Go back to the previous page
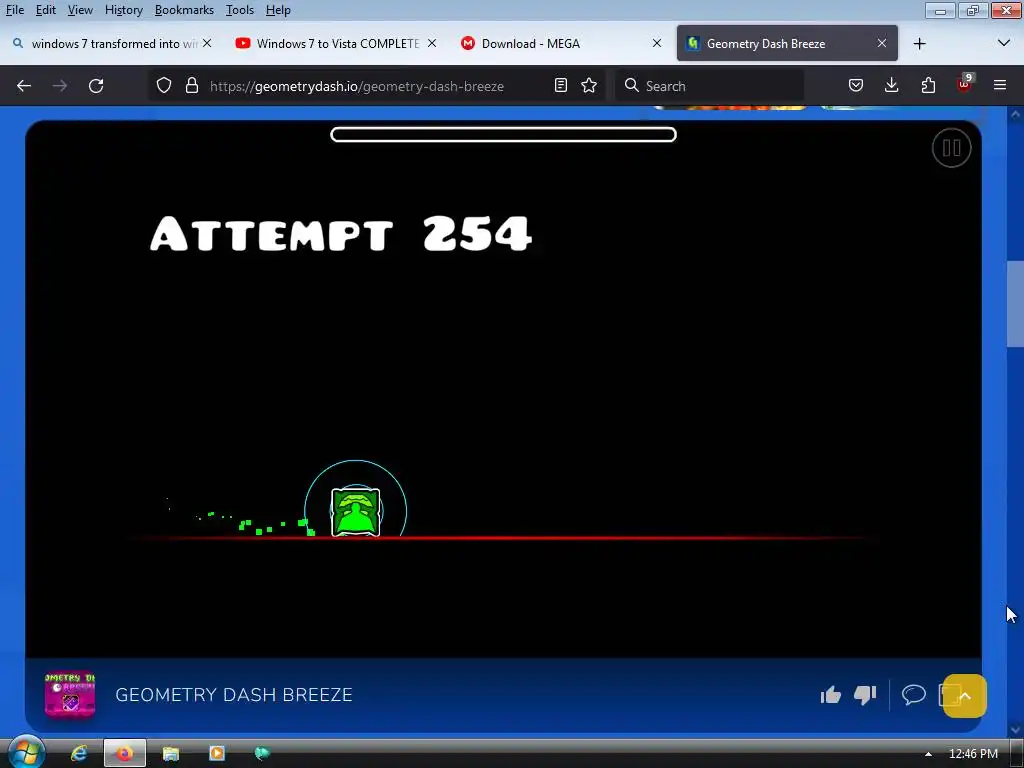This screenshot has width=1024, height=768. coord(24,86)
